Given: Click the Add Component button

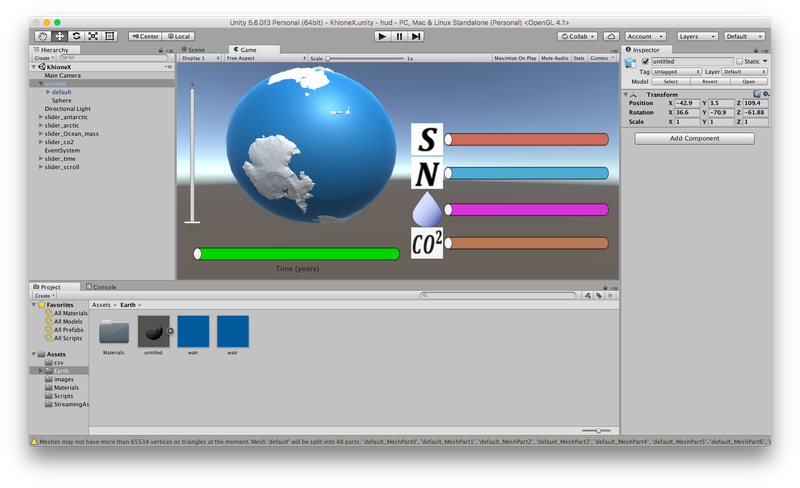Looking at the screenshot, I should click(694, 138).
